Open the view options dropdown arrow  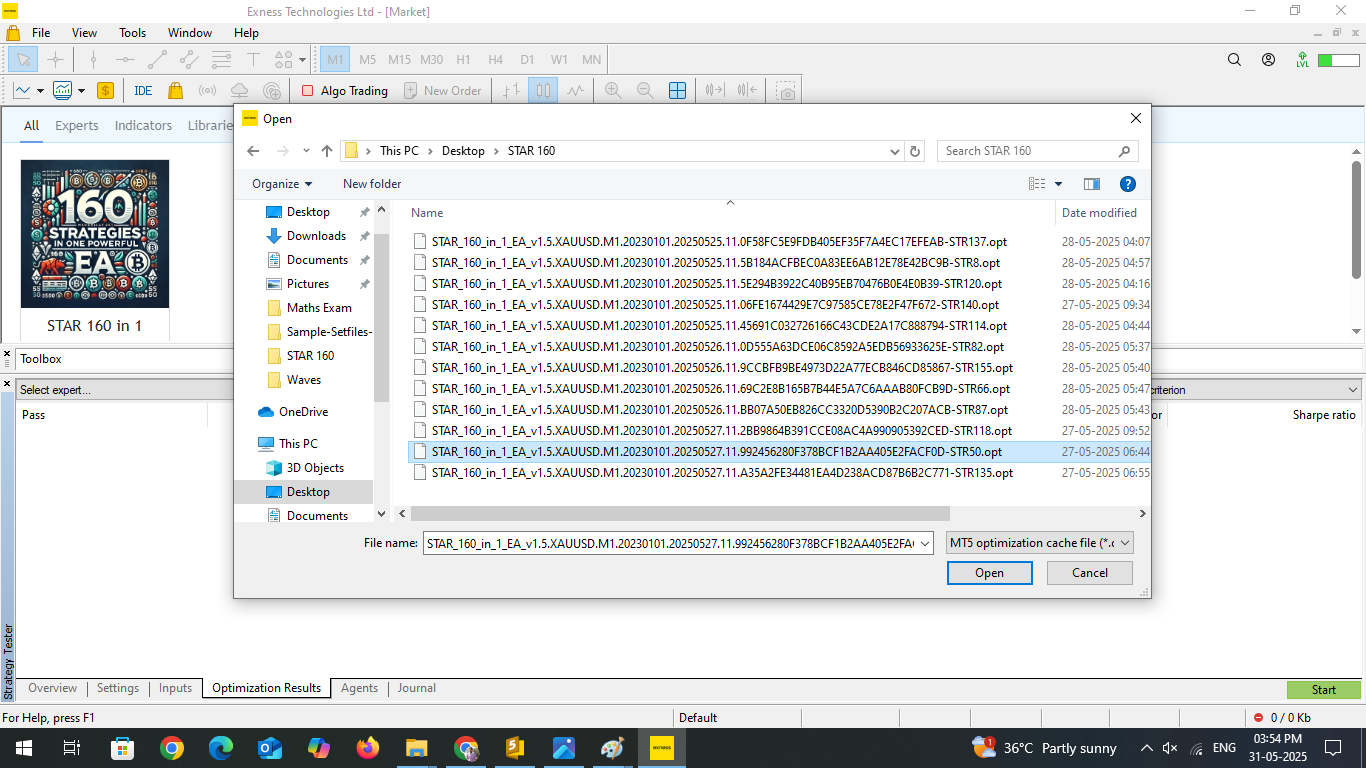(x=1059, y=184)
